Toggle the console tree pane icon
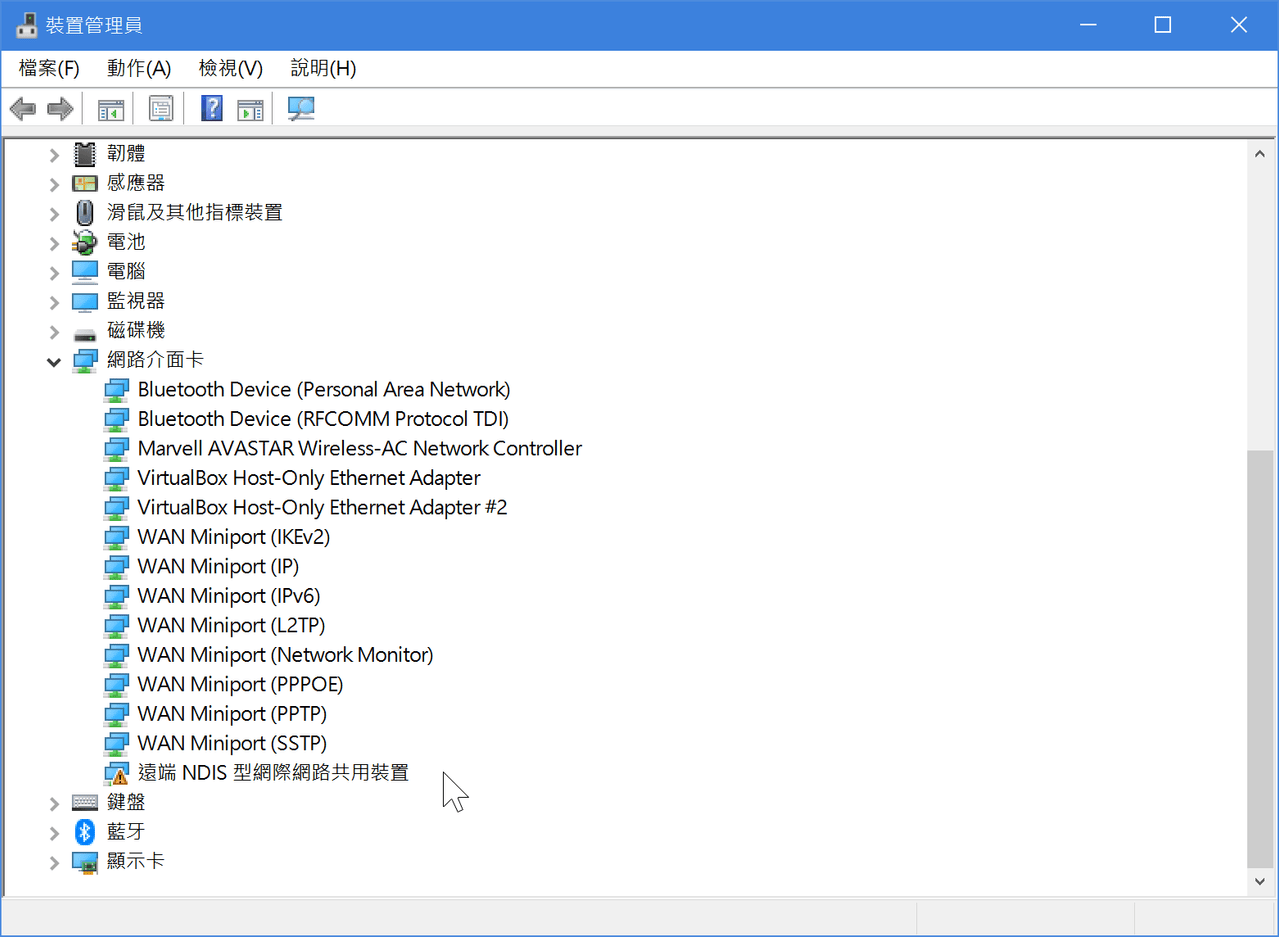The image size is (1279, 937). coord(110,108)
